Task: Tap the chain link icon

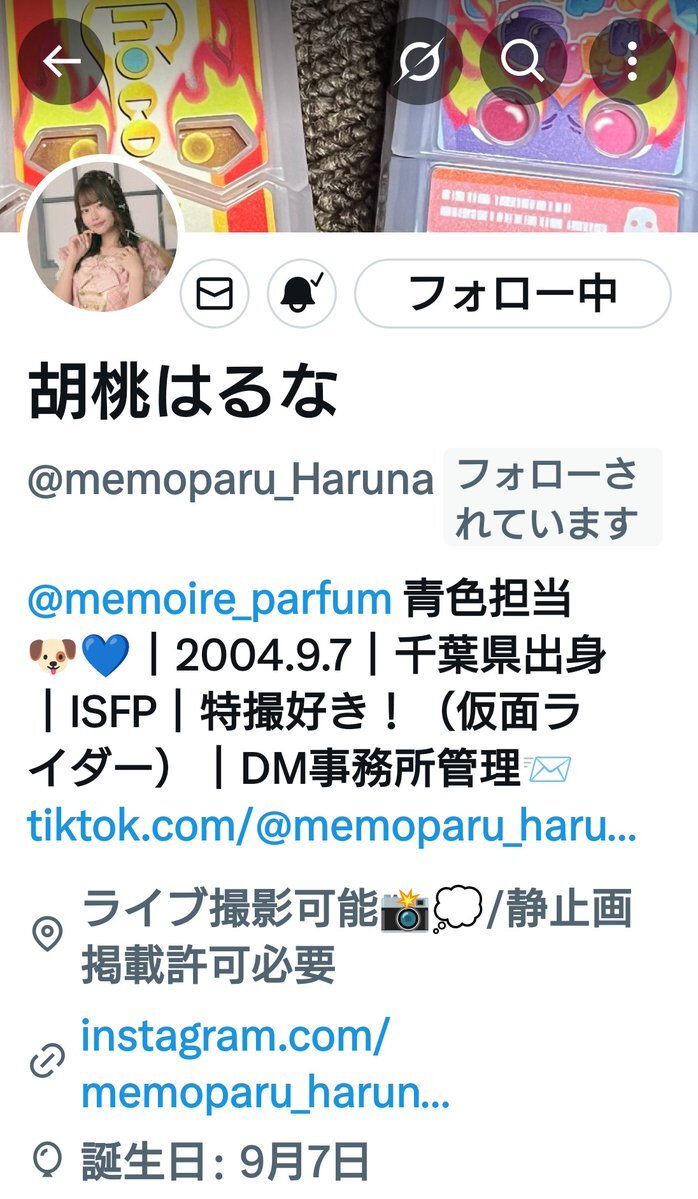Action: pyautogui.click(x=47, y=1063)
